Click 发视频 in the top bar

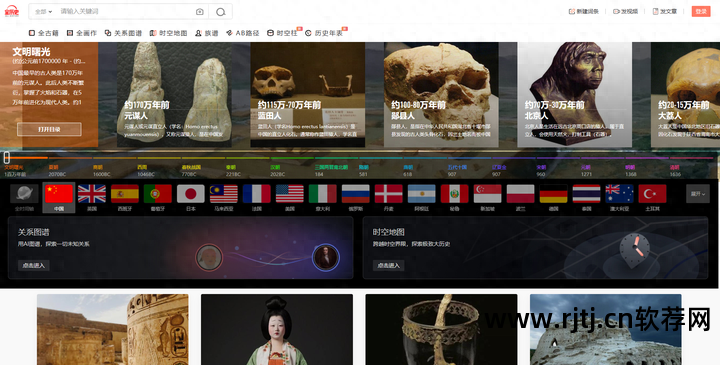tap(625, 11)
